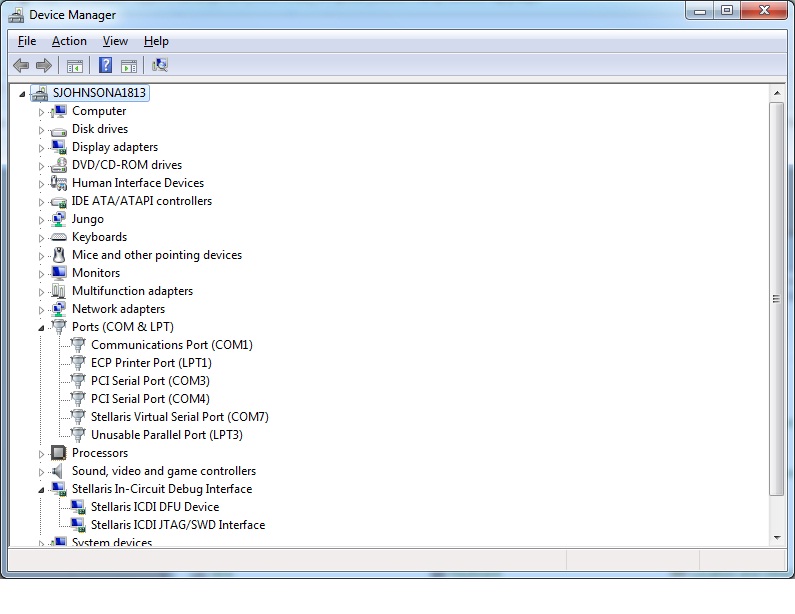
Task: Click the Disk drives category icon
Action: (x=58, y=130)
